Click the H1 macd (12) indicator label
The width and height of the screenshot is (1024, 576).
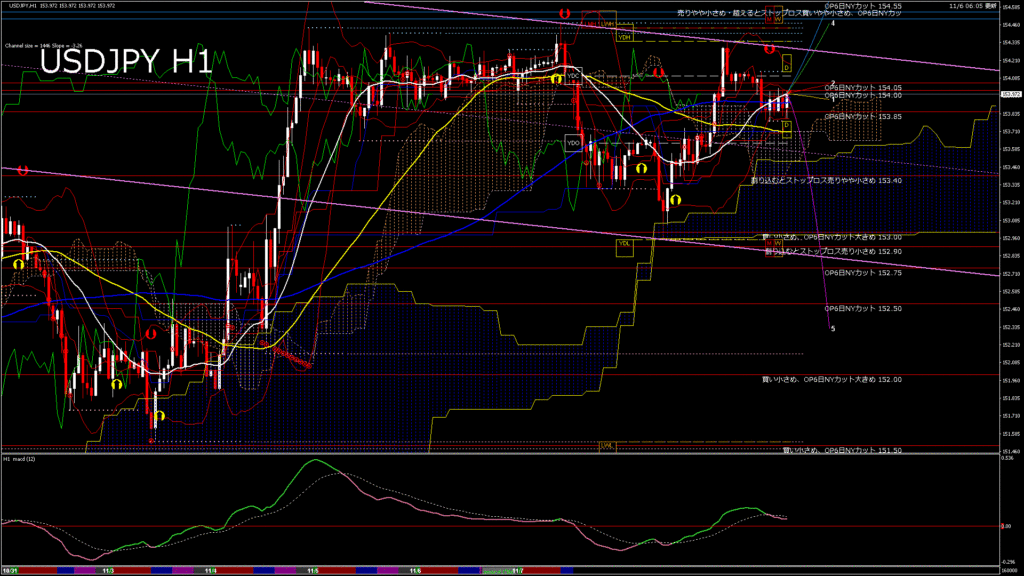[20, 459]
